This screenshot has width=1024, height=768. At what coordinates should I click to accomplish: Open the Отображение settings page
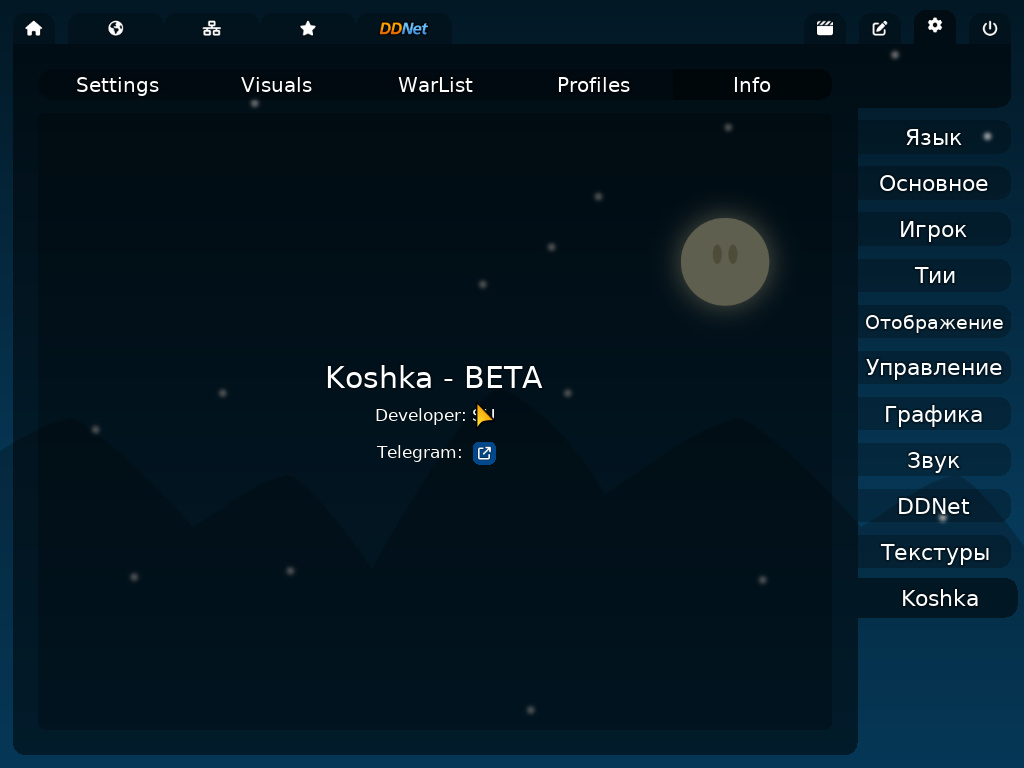click(935, 322)
